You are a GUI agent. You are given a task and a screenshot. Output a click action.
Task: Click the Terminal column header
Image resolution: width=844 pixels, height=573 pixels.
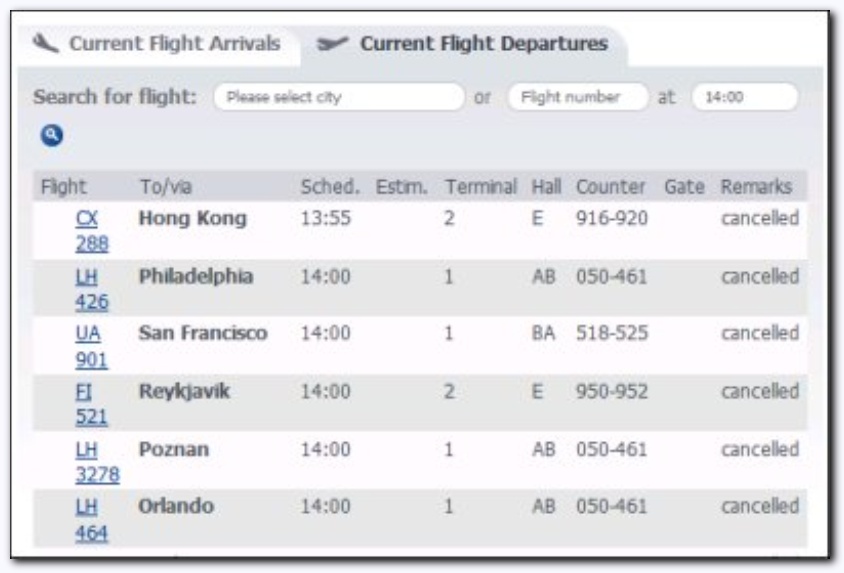(x=481, y=187)
